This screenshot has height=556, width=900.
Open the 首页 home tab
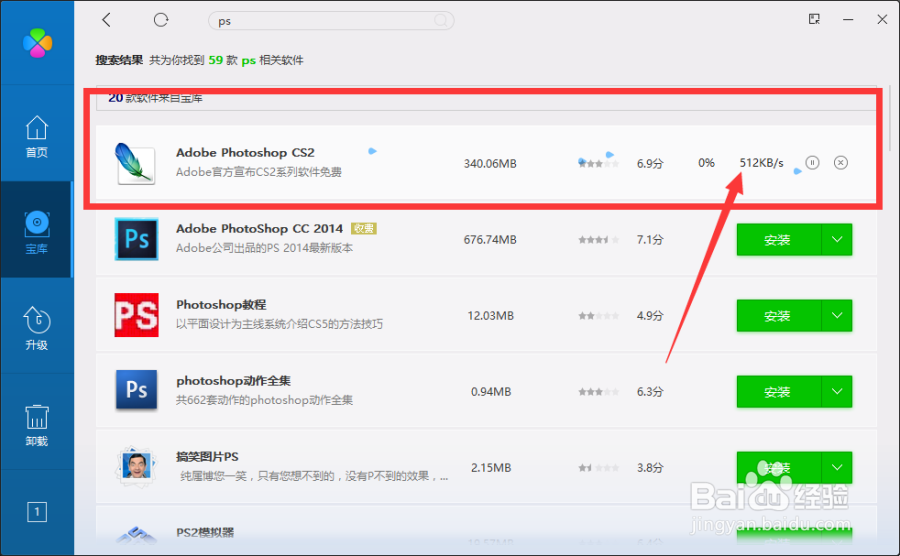click(37, 137)
